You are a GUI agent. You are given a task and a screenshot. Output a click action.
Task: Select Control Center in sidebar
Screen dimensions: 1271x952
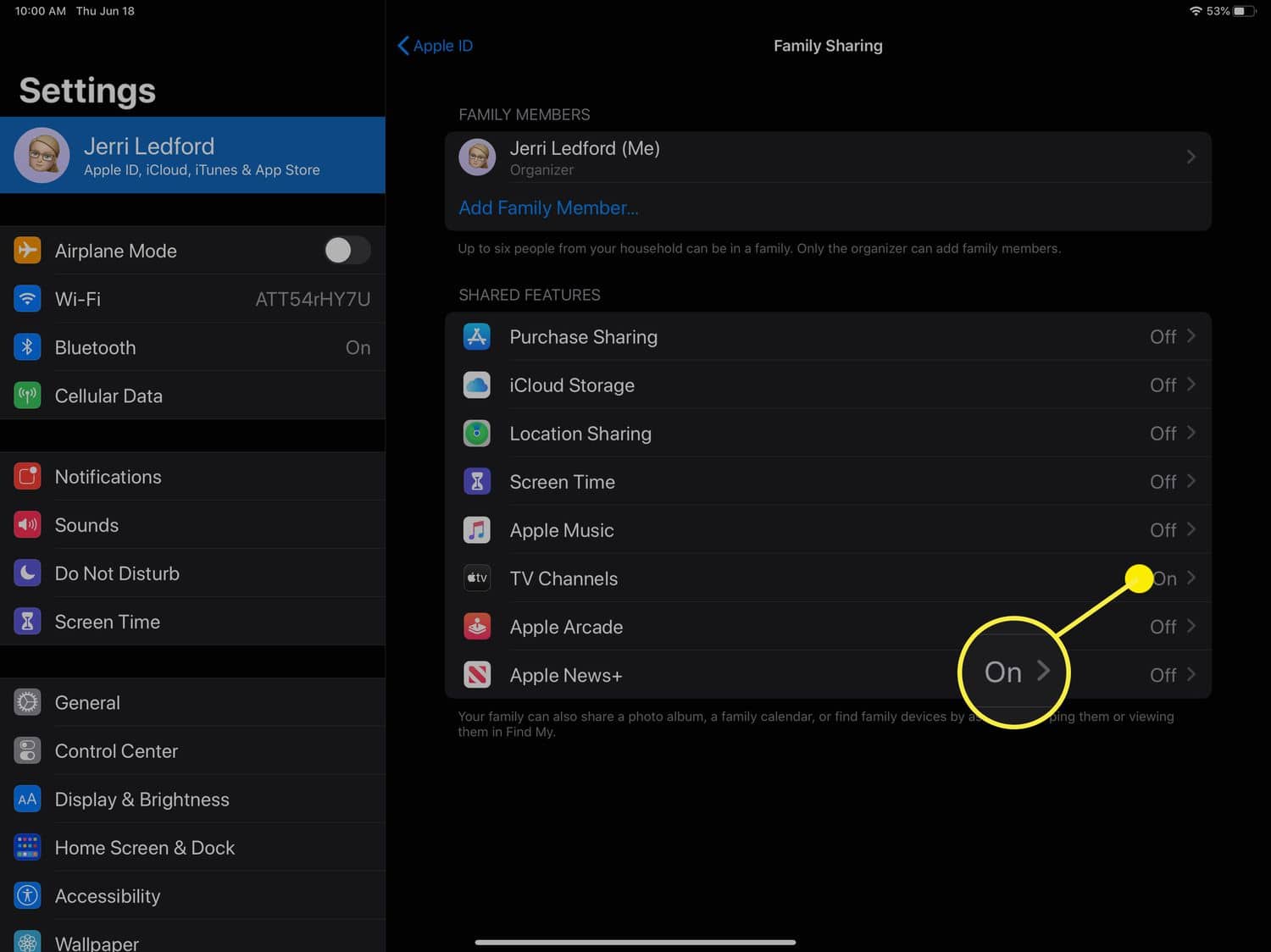[192, 751]
